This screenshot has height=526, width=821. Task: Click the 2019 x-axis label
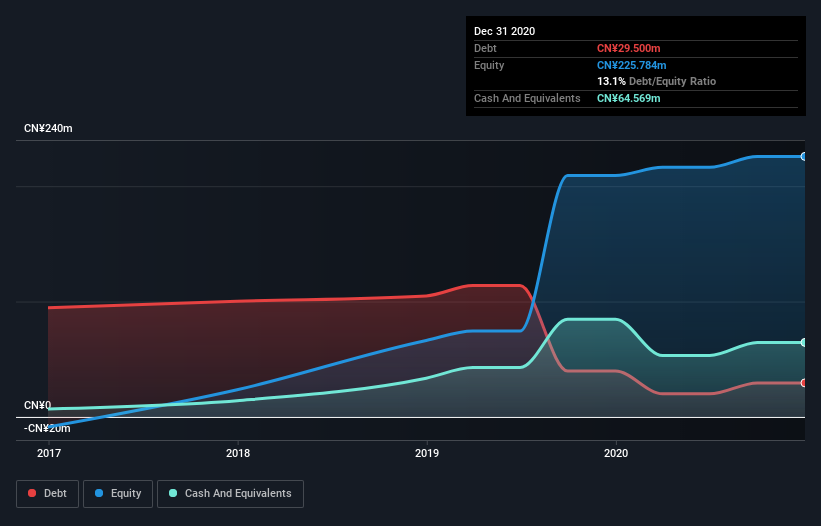tap(427, 453)
